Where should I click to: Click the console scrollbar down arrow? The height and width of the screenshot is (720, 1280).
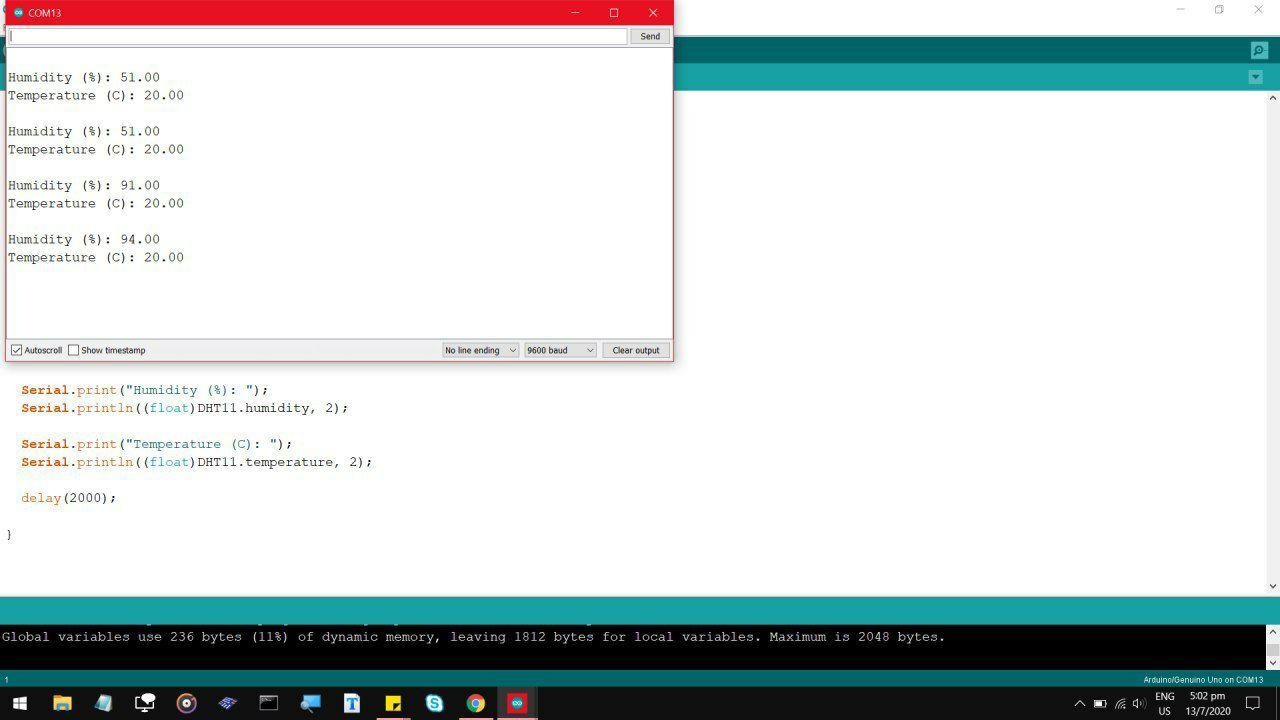pyautogui.click(x=1273, y=662)
